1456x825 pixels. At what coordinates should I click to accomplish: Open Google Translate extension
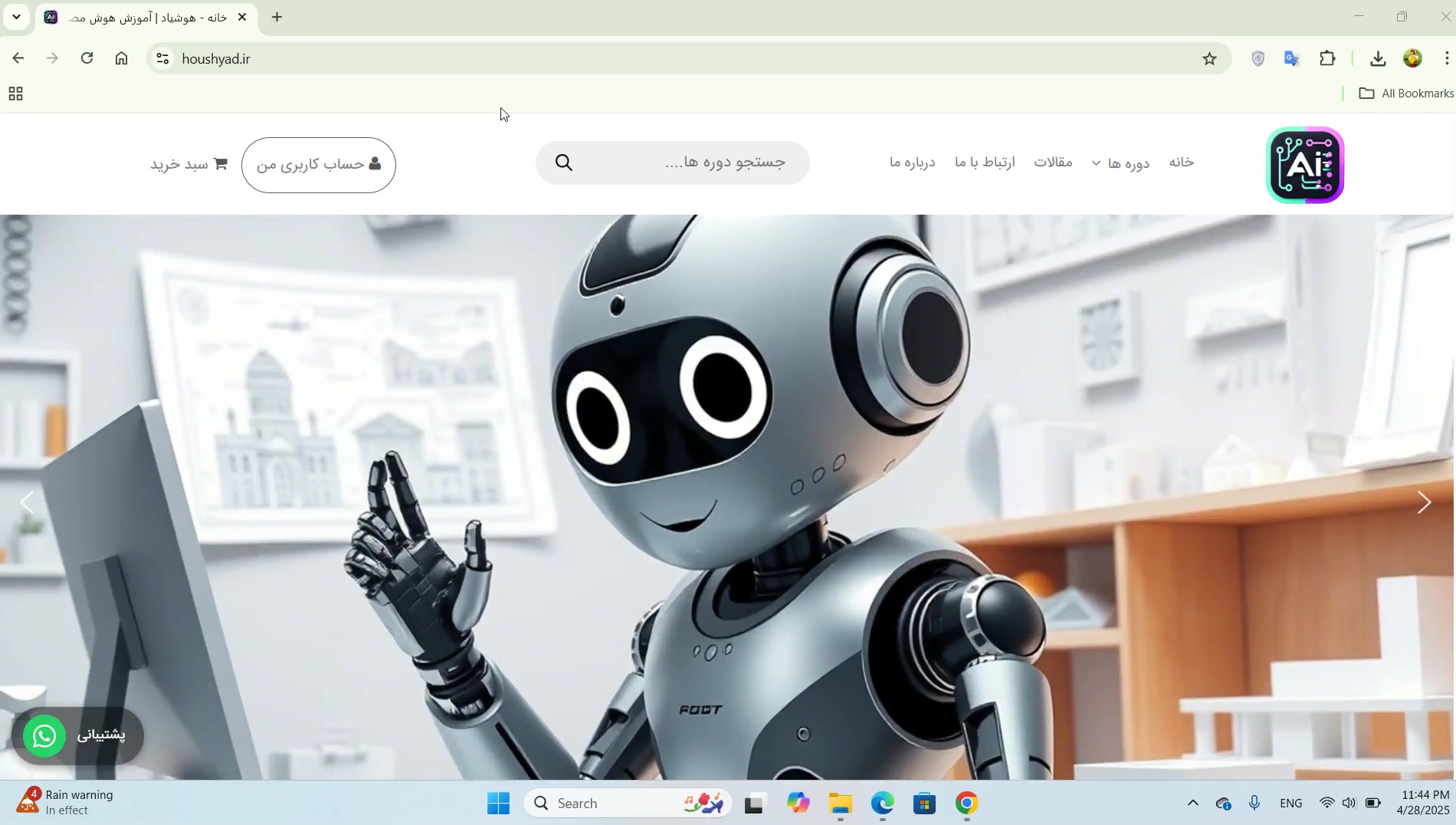[1292, 58]
